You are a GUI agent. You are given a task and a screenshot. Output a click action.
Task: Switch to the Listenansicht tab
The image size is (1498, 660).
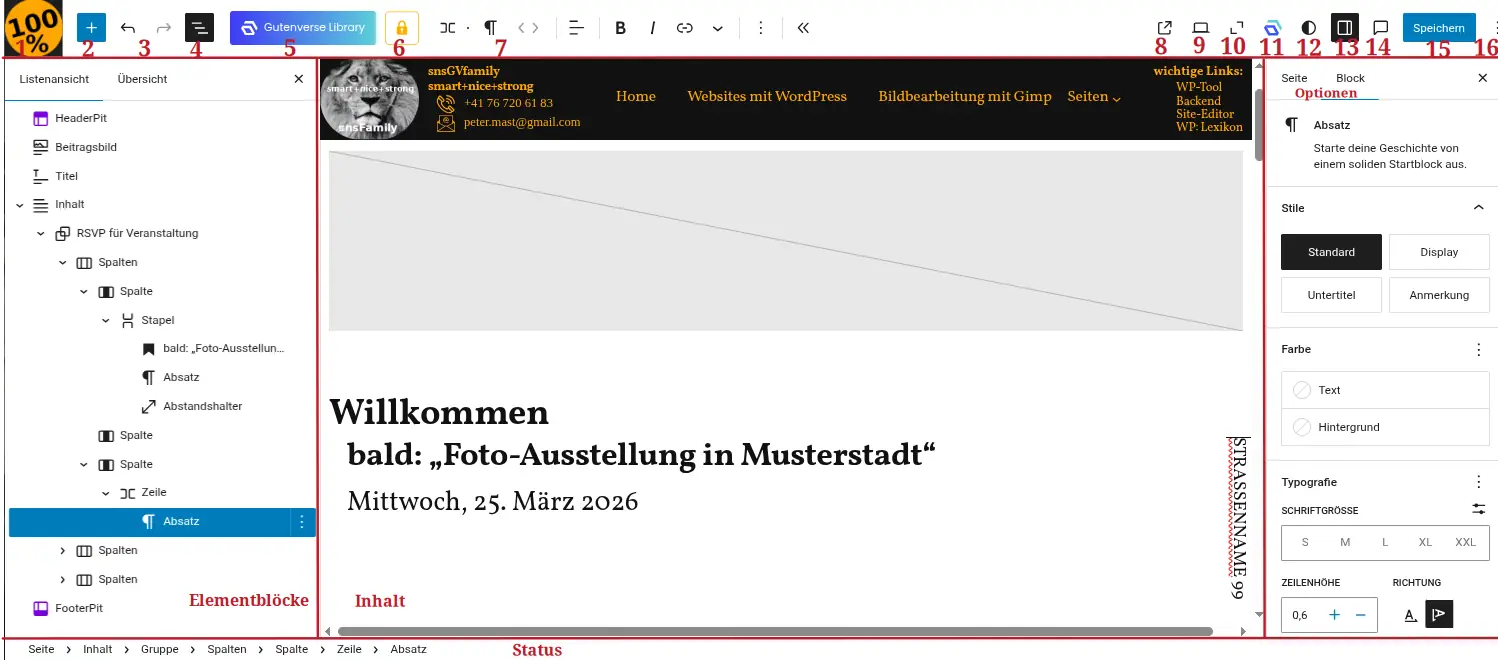(54, 79)
